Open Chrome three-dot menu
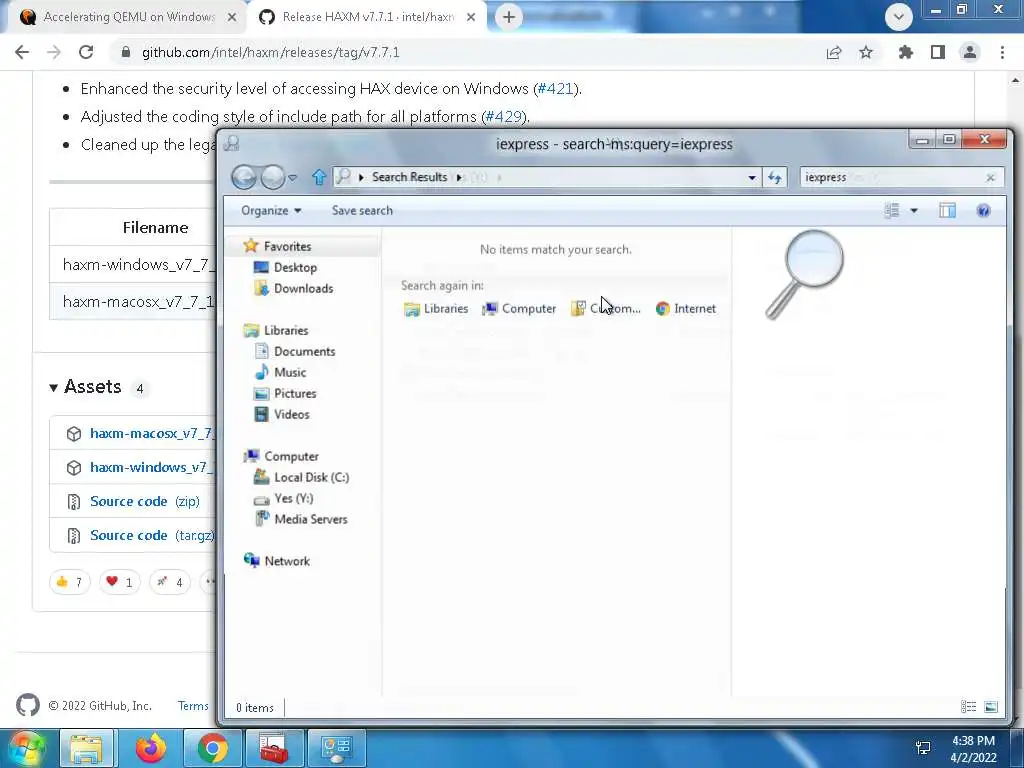 (x=1002, y=52)
